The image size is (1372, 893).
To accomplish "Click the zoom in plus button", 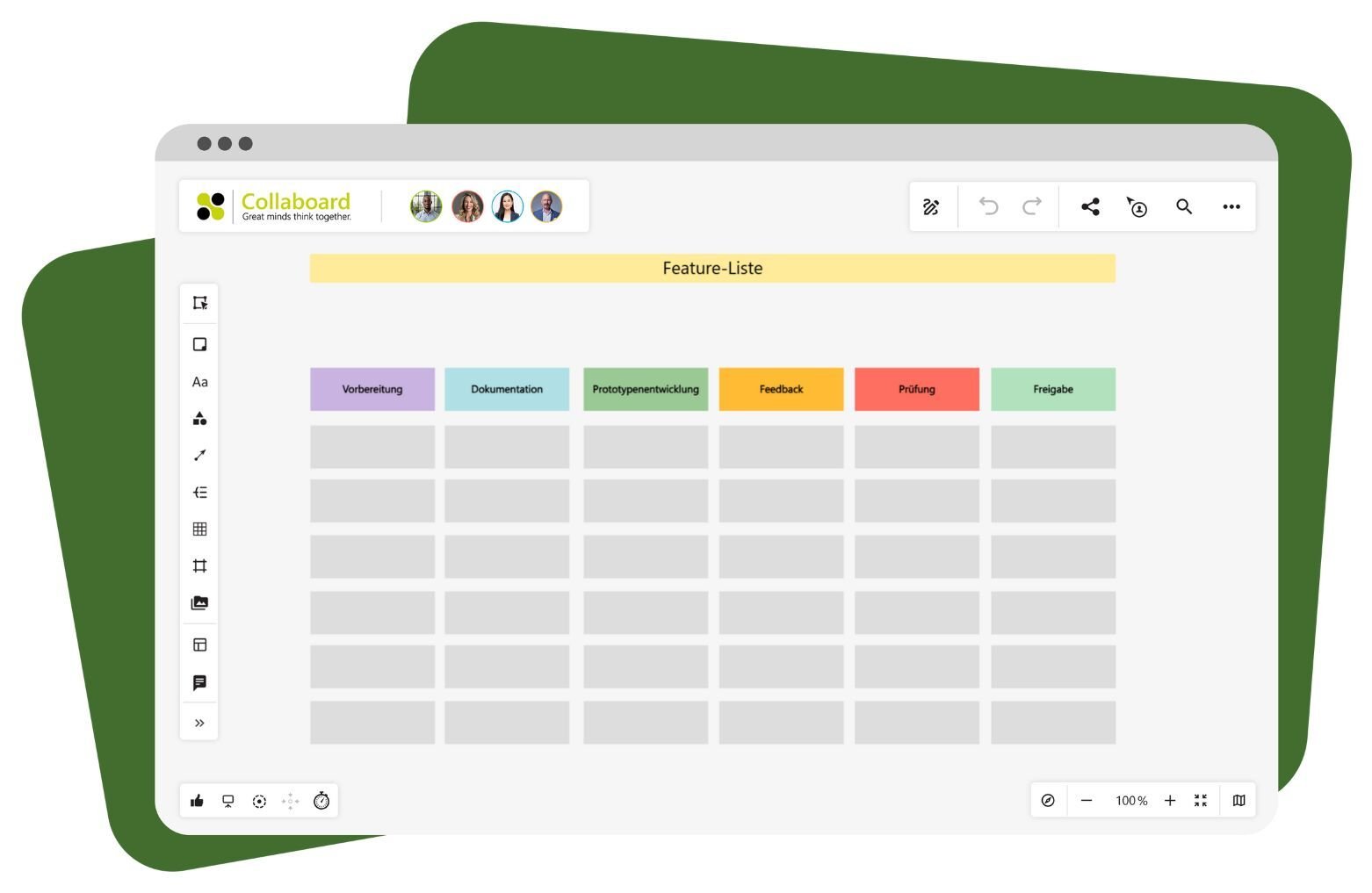I will (1170, 801).
